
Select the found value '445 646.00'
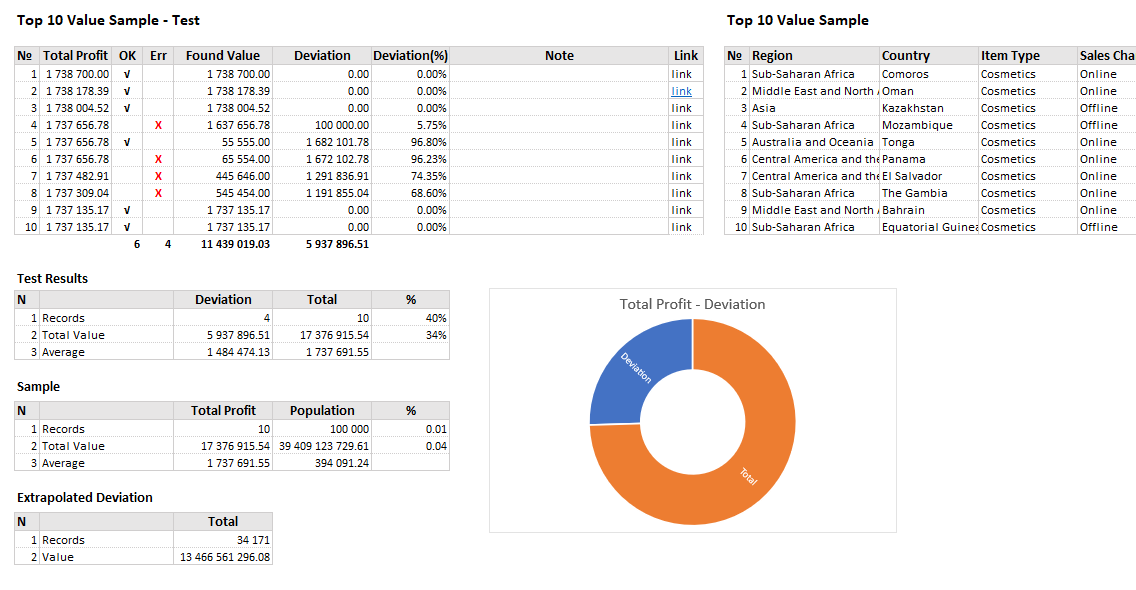tap(222, 176)
